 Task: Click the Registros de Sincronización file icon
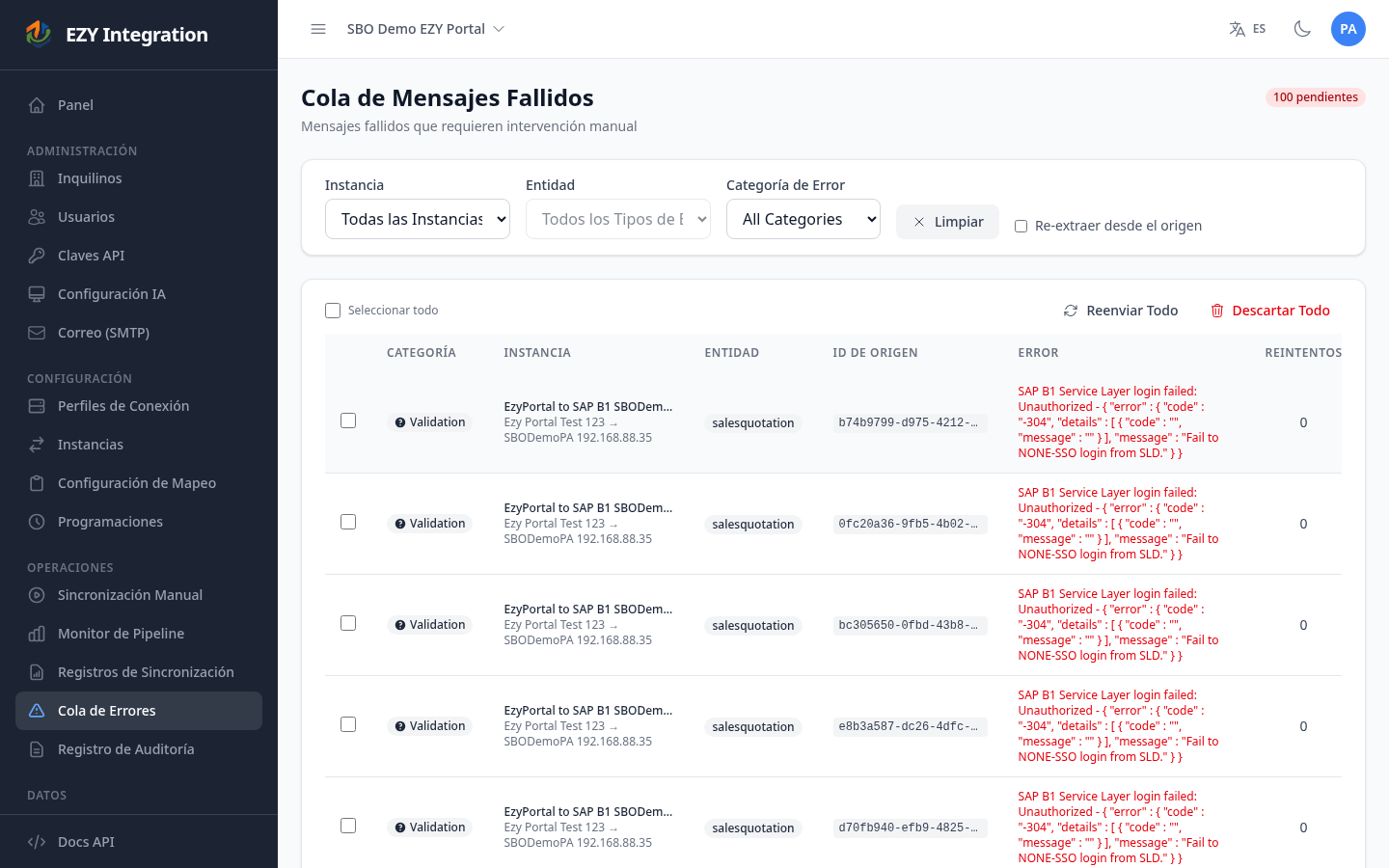click(37, 672)
